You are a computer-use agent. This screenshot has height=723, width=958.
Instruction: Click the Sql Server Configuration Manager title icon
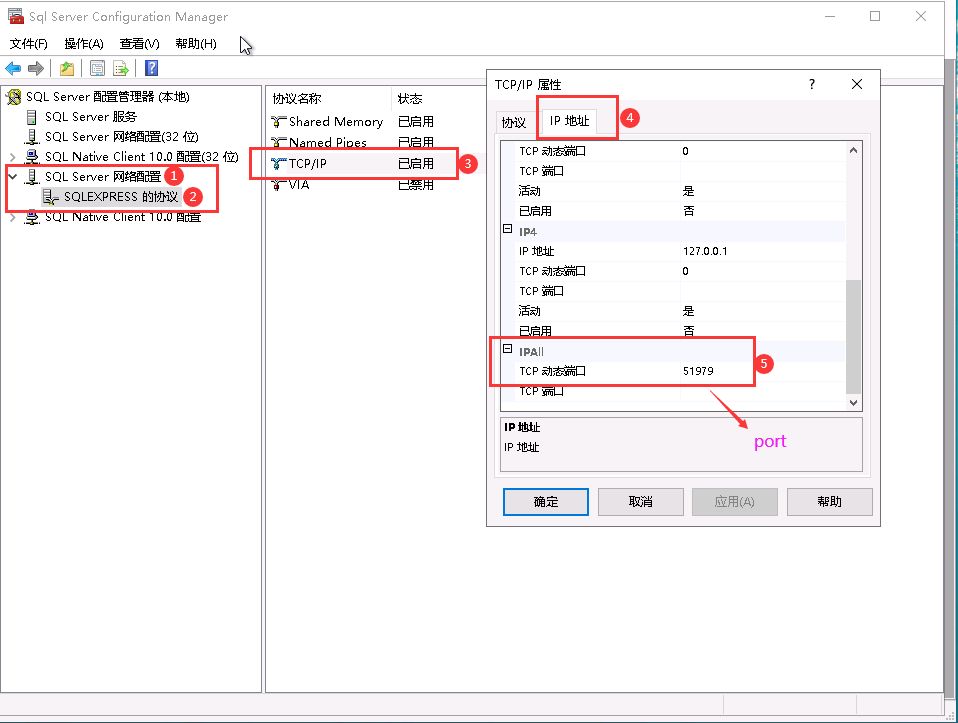[x=15, y=16]
